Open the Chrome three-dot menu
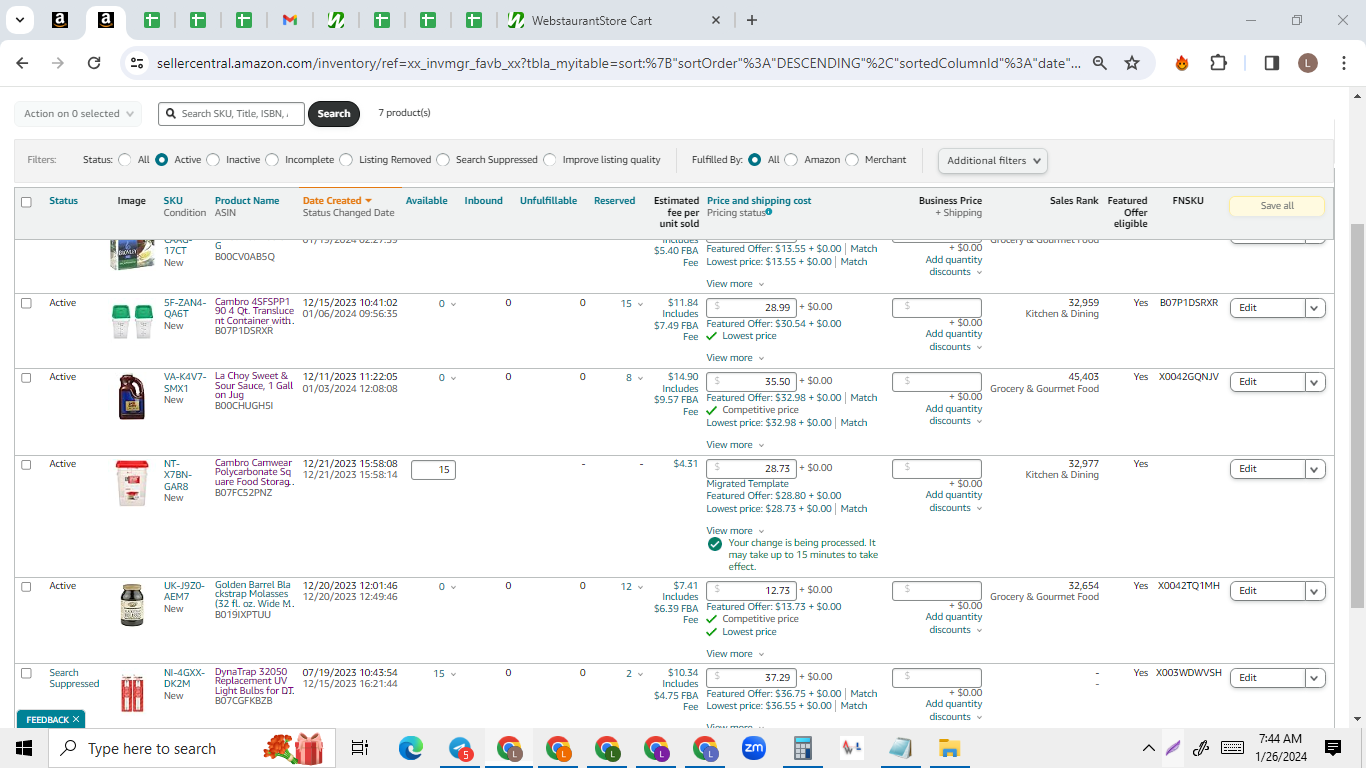The height and width of the screenshot is (768, 1366). [x=1343, y=63]
